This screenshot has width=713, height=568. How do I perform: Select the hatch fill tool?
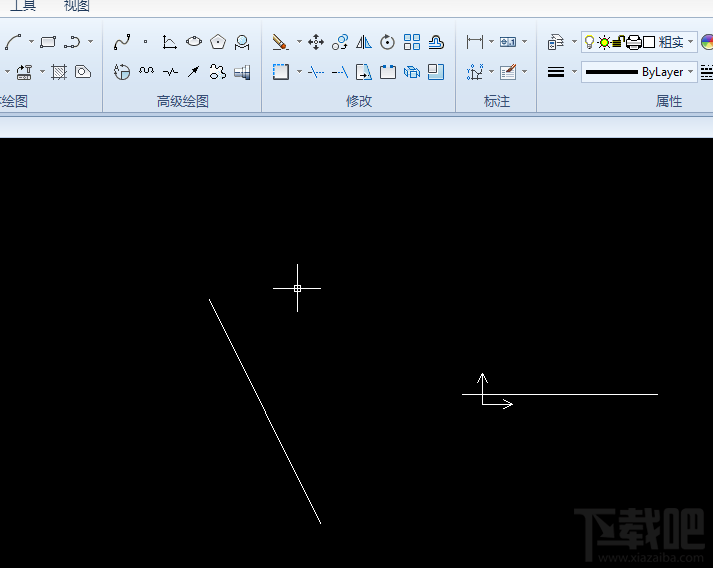[59, 72]
